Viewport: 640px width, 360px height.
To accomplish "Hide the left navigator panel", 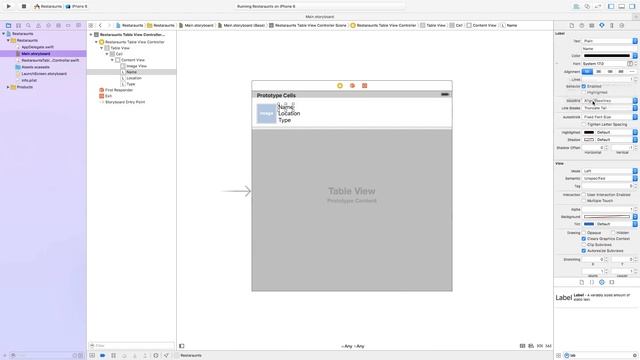I will point(611,7).
